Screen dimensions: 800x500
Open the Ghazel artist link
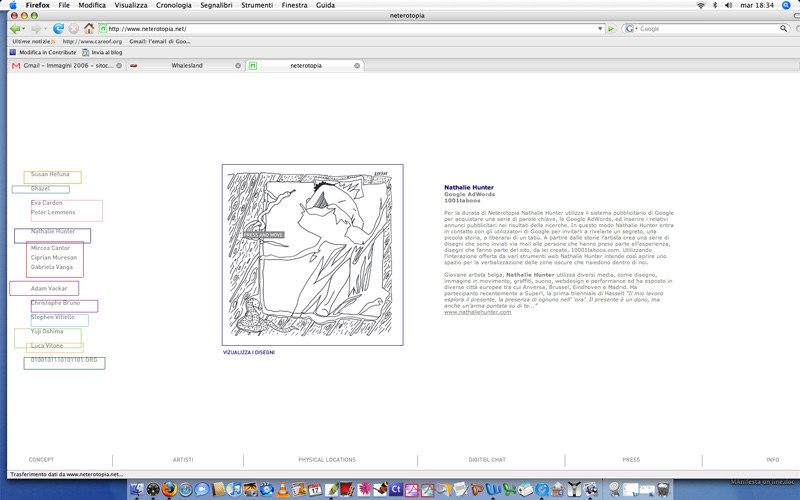tap(40, 188)
